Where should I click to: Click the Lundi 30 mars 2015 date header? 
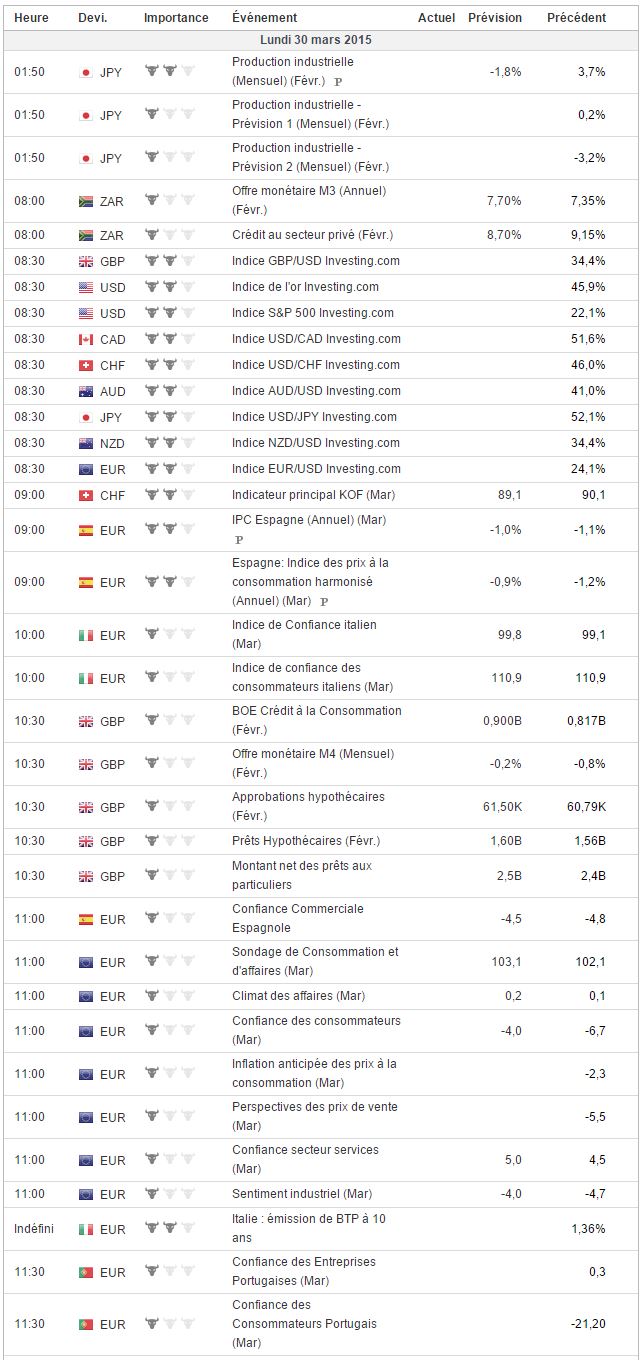[320, 40]
